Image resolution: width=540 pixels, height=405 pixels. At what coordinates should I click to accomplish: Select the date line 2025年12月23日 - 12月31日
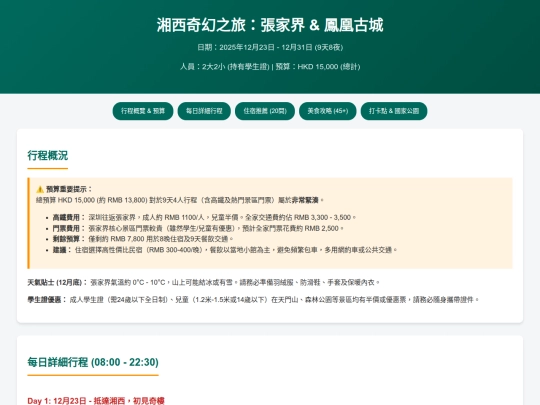[270, 47]
